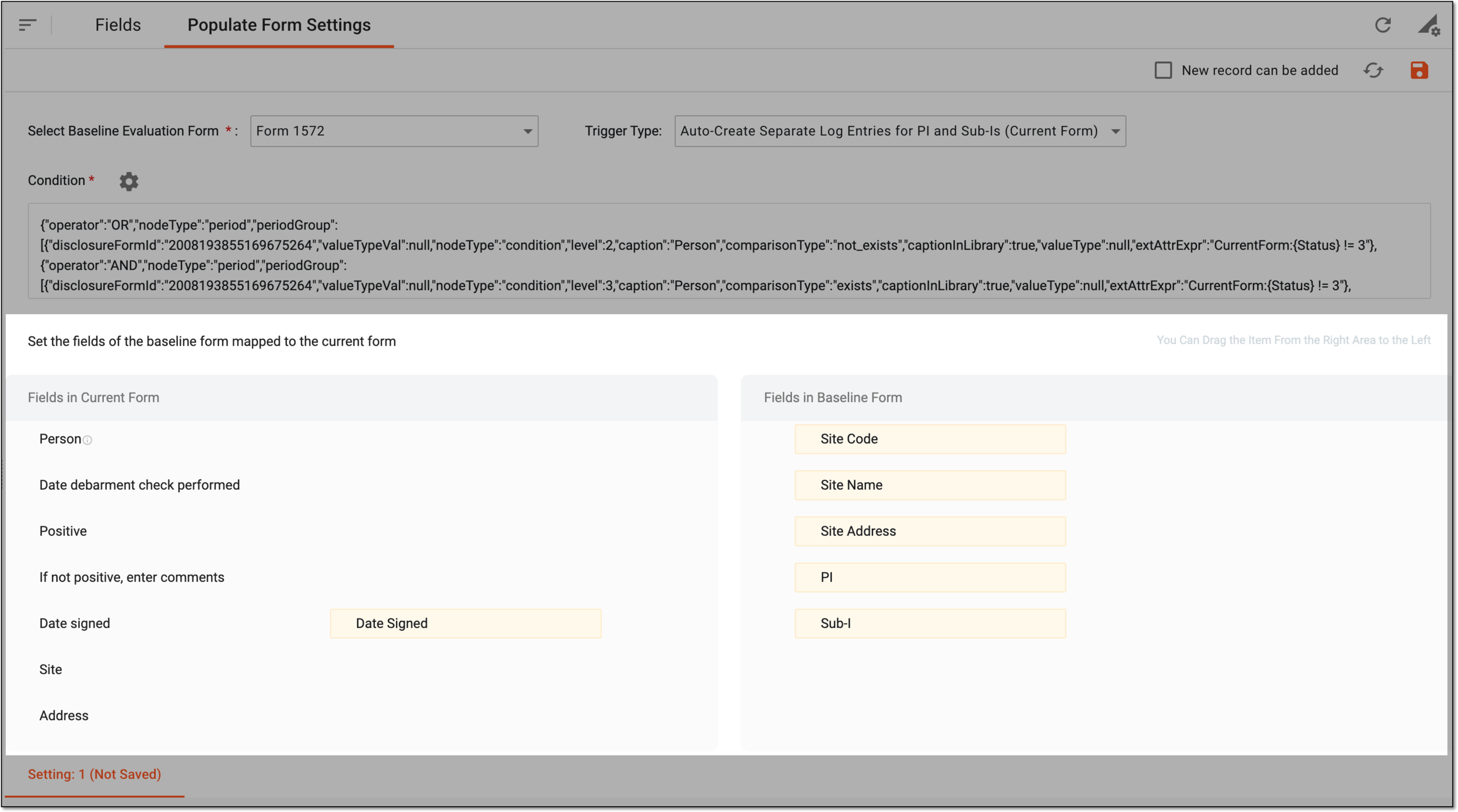Image resolution: width=1458 pixels, height=812 pixels.
Task: Select the Site Name baseline field
Action: coord(930,485)
